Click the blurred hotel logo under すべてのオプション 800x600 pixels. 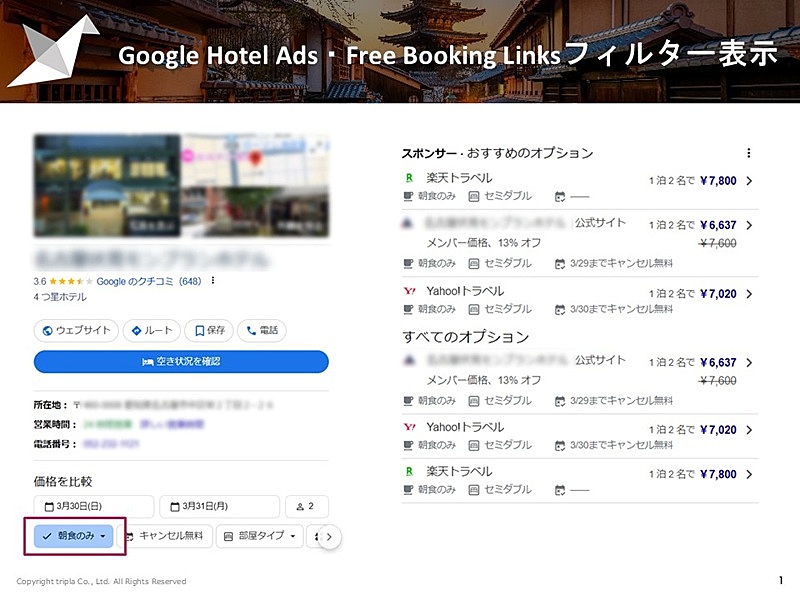tap(409, 360)
